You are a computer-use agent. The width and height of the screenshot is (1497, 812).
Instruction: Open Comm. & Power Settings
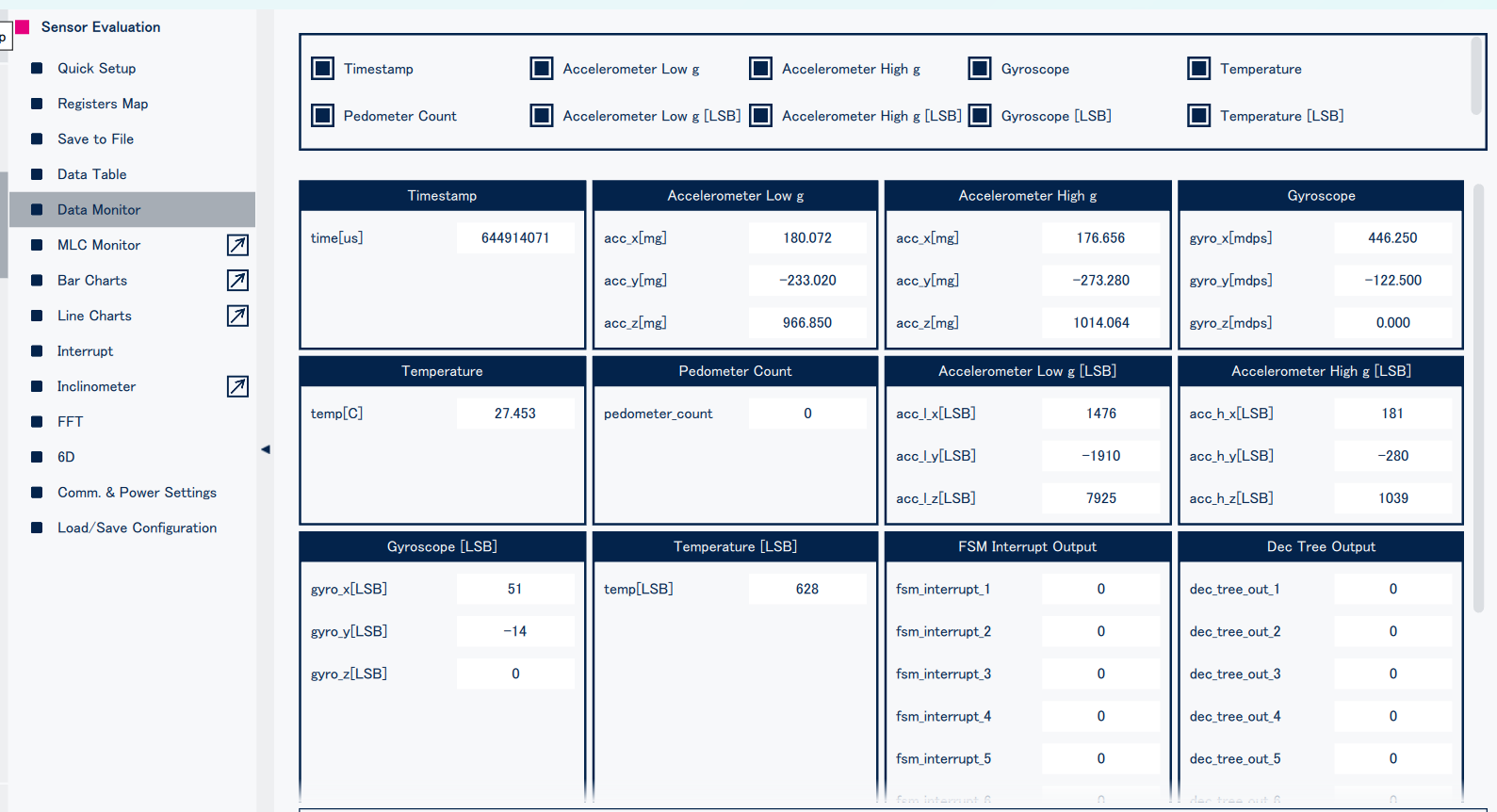point(137,493)
